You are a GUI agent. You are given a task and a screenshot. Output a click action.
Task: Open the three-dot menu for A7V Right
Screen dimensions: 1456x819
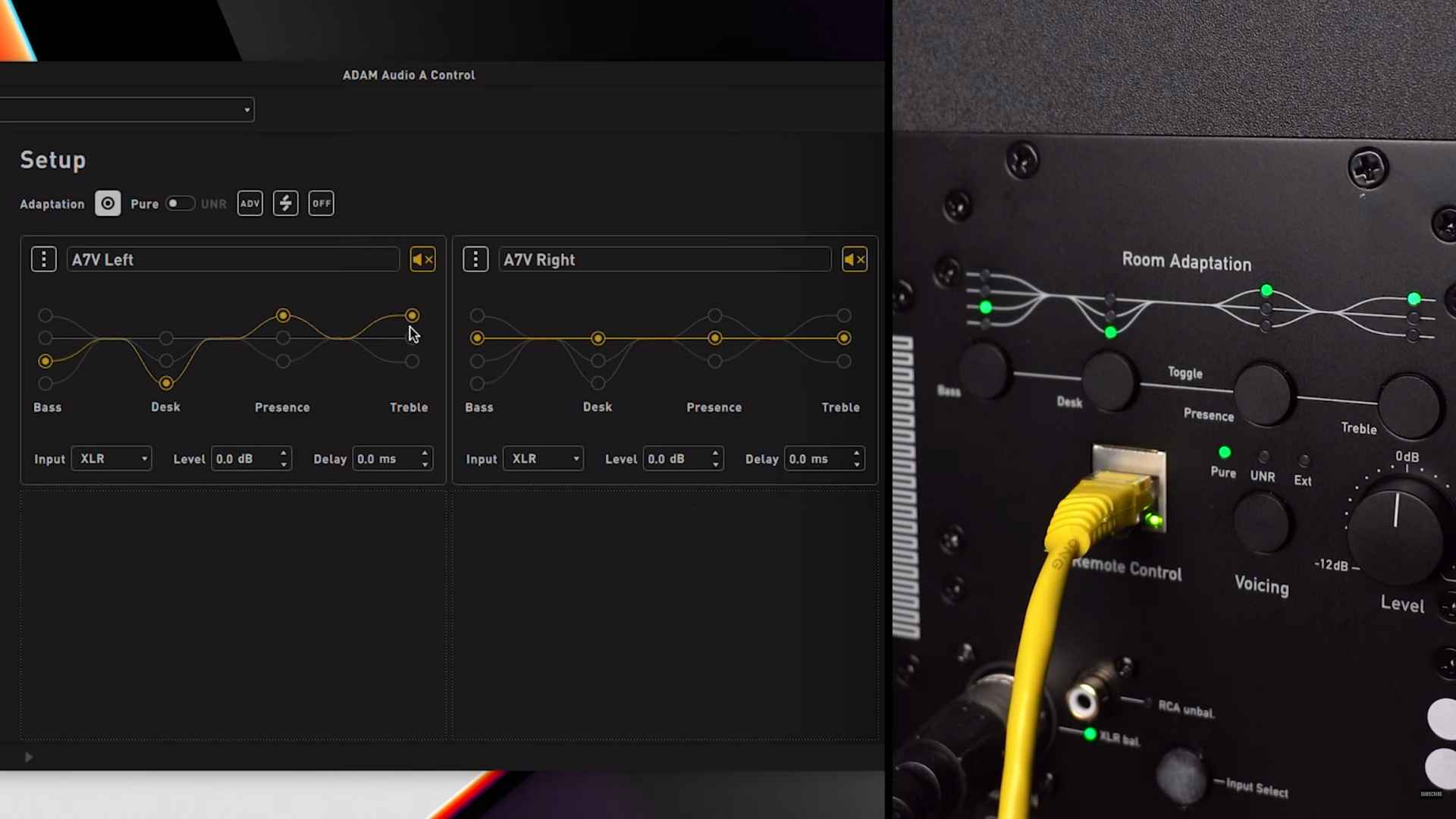[x=475, y=259]
